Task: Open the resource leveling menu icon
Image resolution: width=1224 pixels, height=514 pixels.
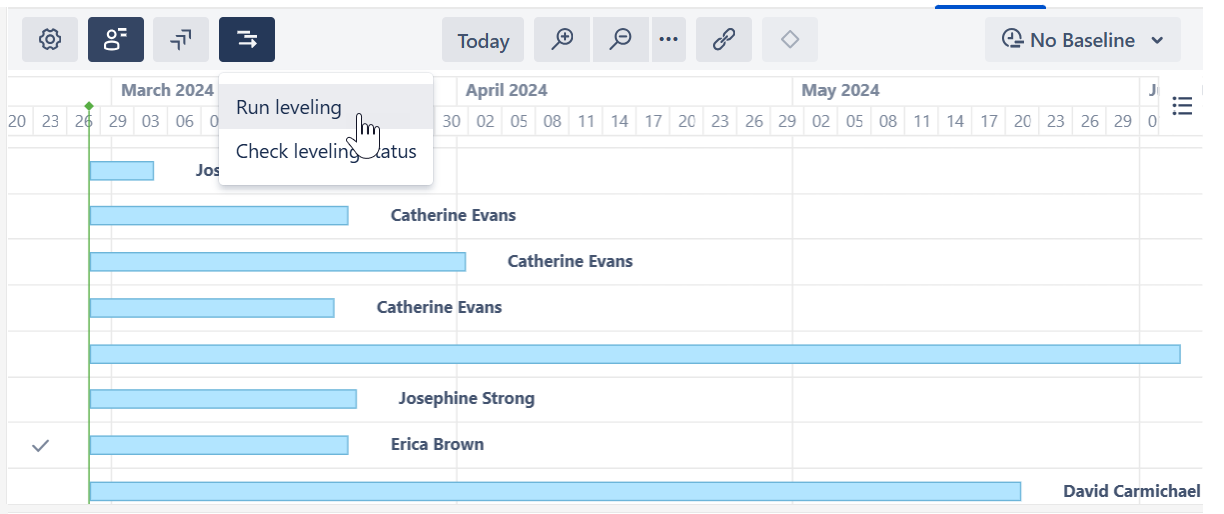Action: (x=247, y=40)
